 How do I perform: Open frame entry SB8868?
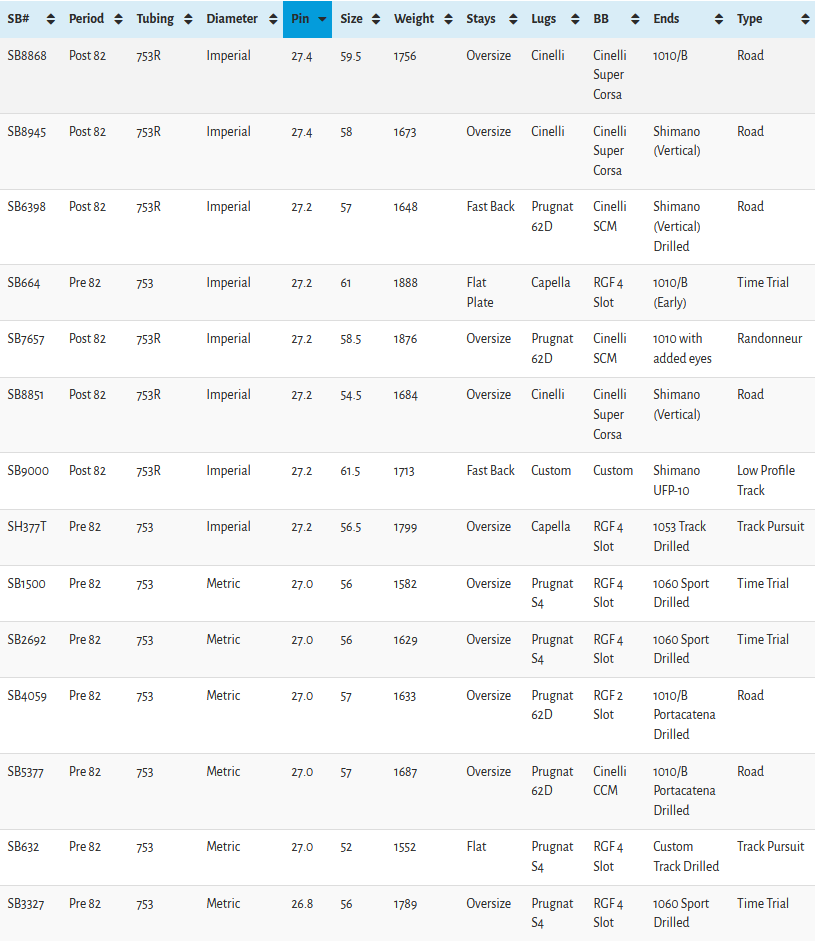coord(27,56)
